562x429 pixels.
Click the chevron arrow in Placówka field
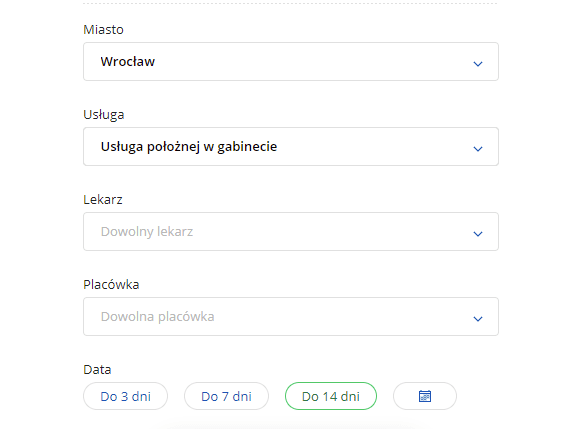coord(478,319)
